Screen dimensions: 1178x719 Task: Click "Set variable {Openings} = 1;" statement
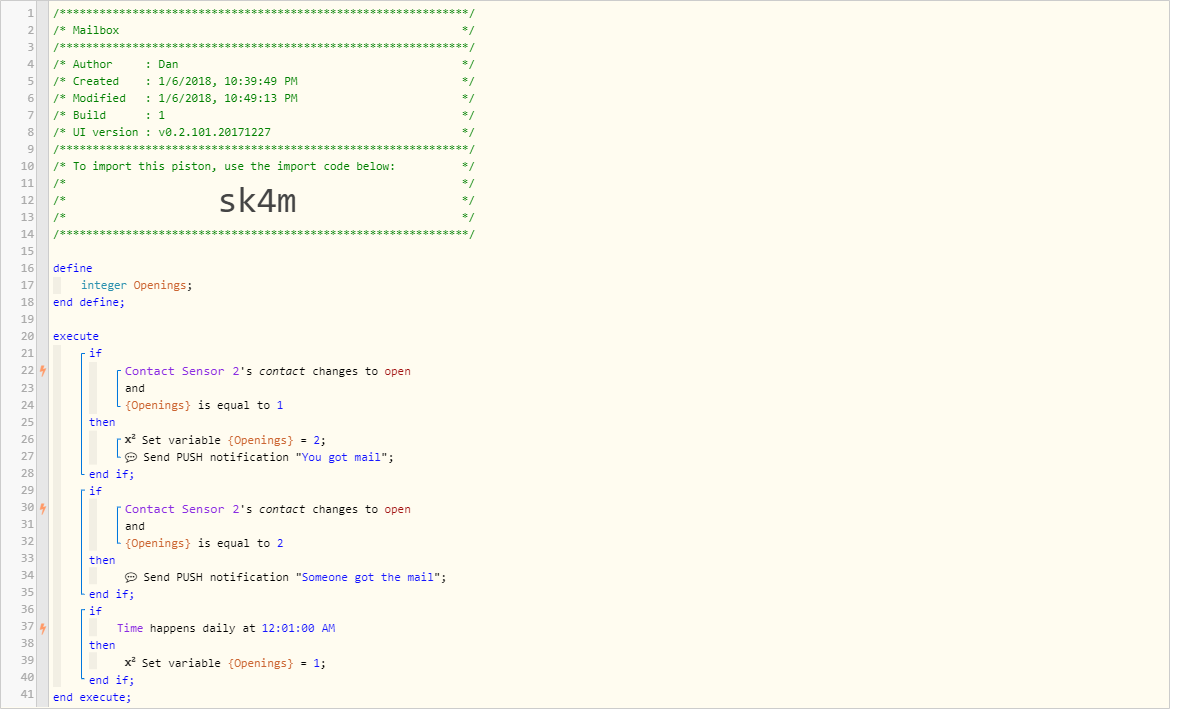click(234, 663)
